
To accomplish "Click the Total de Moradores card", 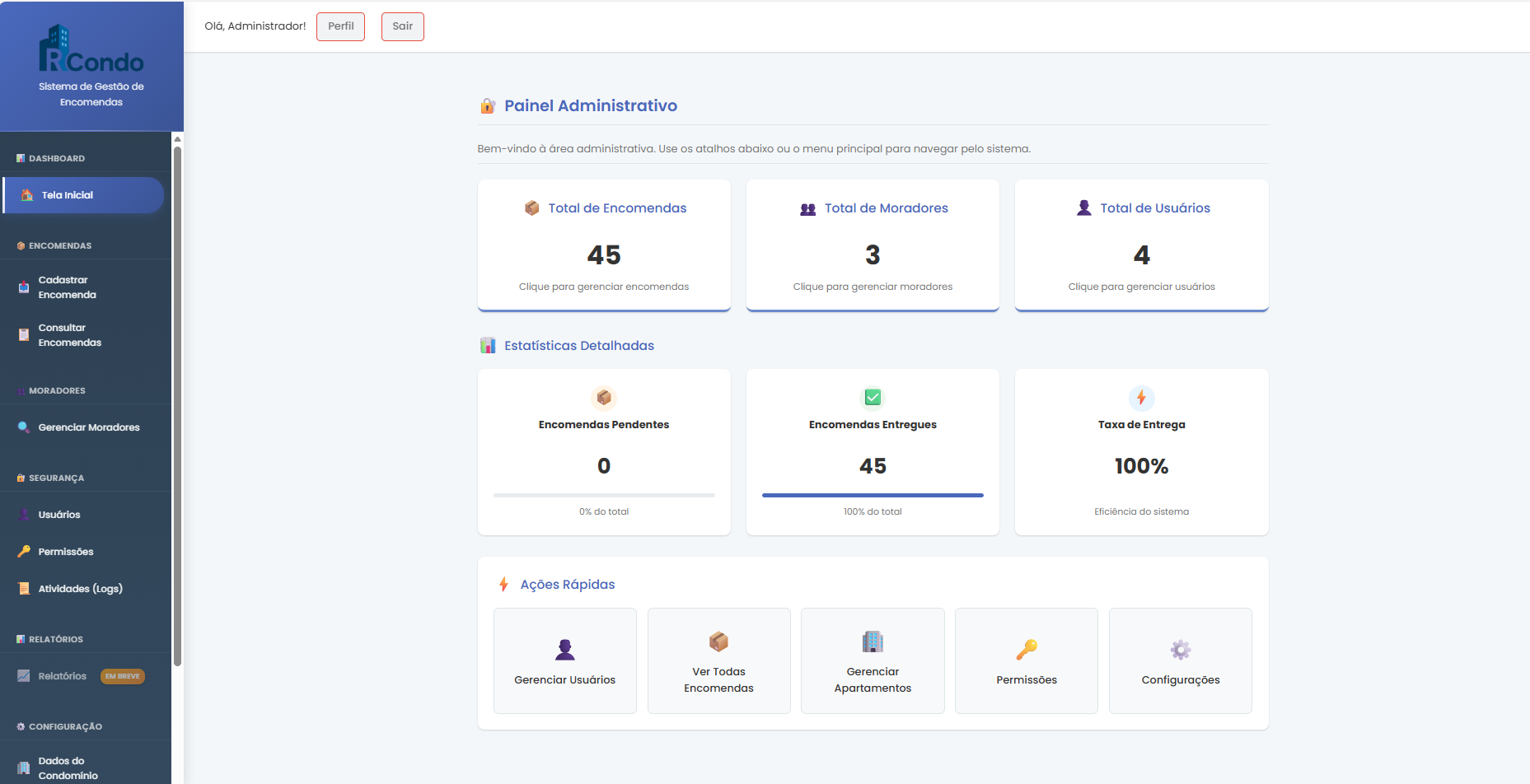I will tap(872, 245).
